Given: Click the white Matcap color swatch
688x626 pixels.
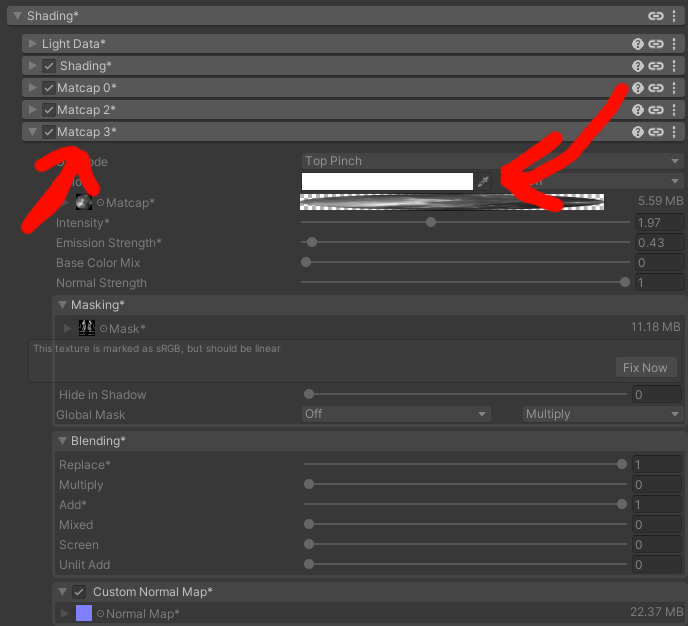Looking at the screenshot, I should click(x=387, y=181).
